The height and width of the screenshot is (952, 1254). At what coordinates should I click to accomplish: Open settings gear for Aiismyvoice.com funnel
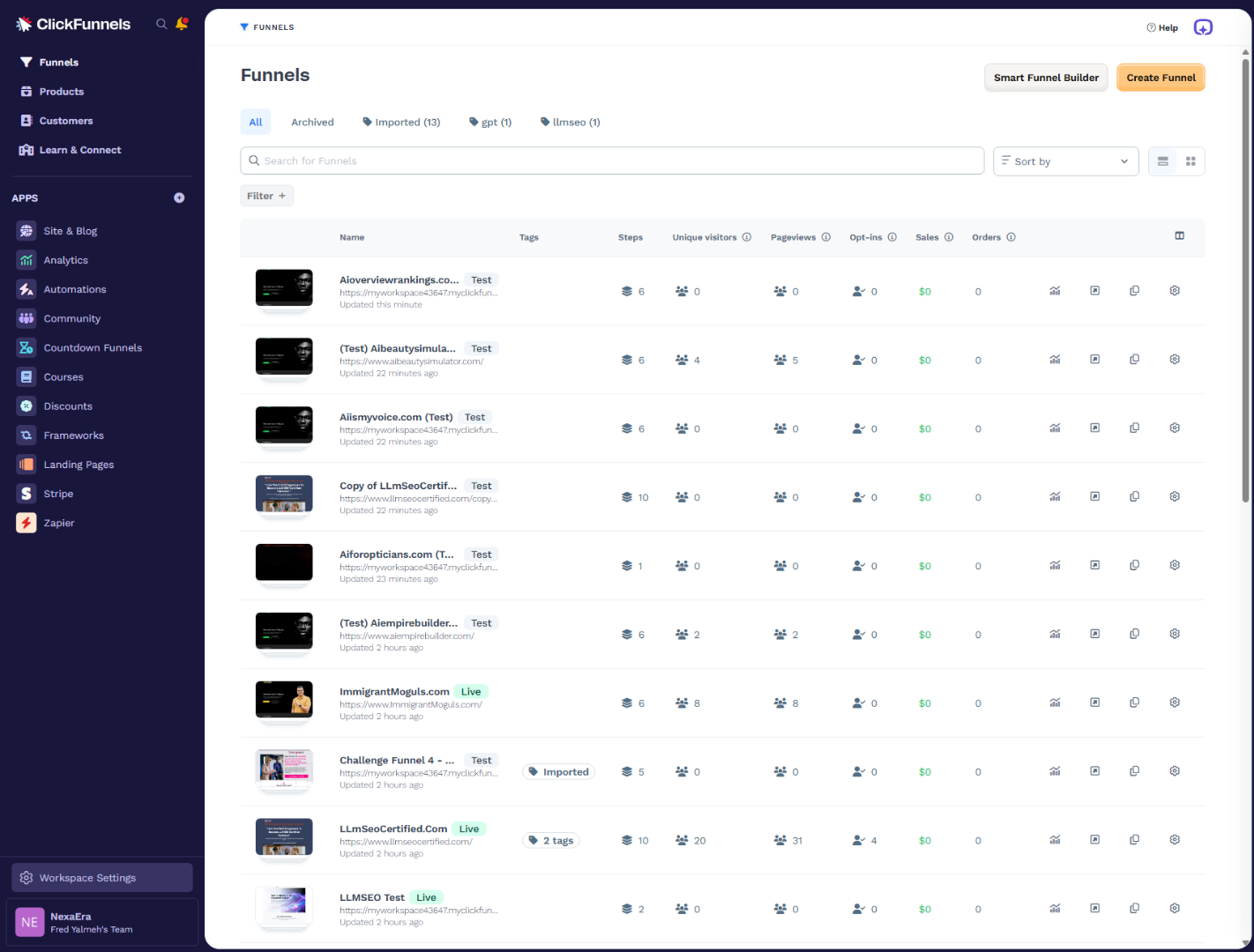pyautogui.click(x=1174, y=428)
